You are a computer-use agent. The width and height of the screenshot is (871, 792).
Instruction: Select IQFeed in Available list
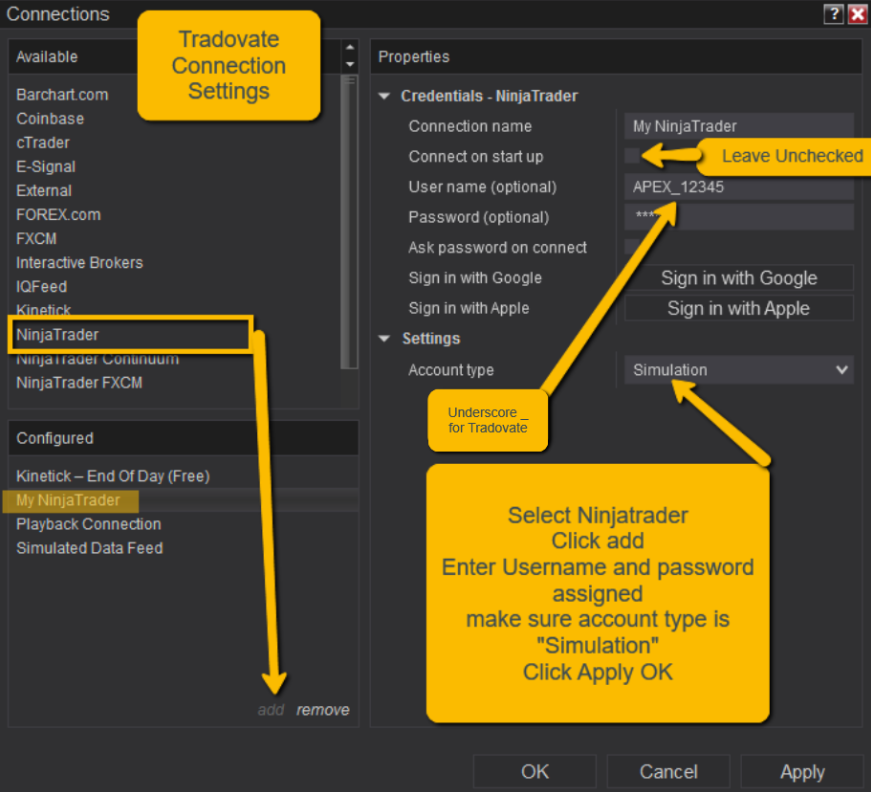tap(42, 287)
